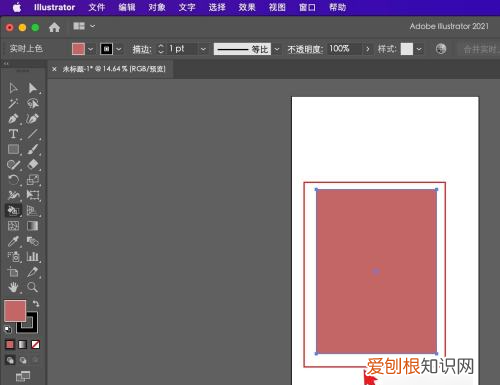Select the Shaper tool
The height and width of the screenshot is (385, 500).
tap(13, 165)
